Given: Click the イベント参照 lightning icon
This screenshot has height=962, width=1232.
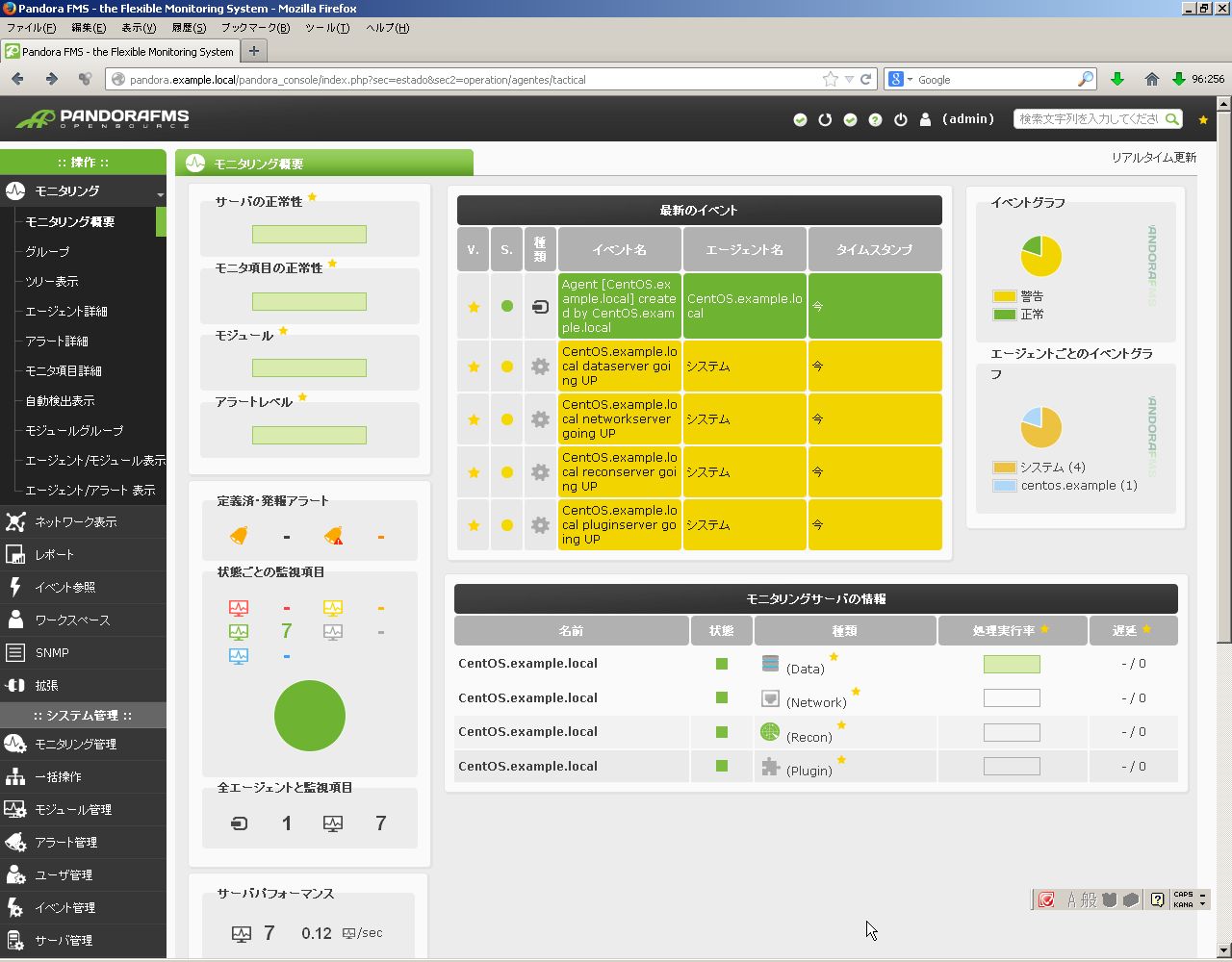Looking at the screenshot, I should (x=15, y=587).
